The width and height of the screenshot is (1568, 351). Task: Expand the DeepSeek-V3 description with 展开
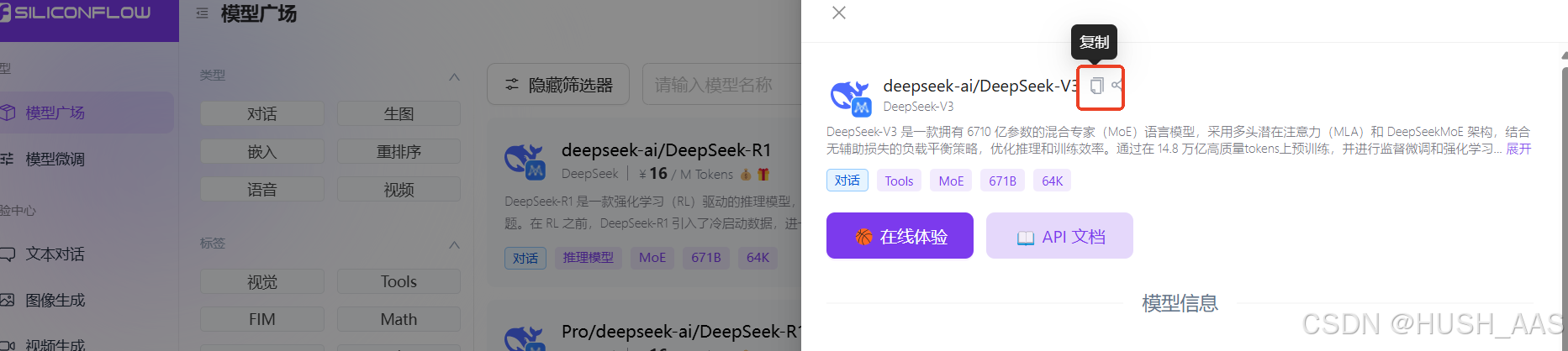1518,149
